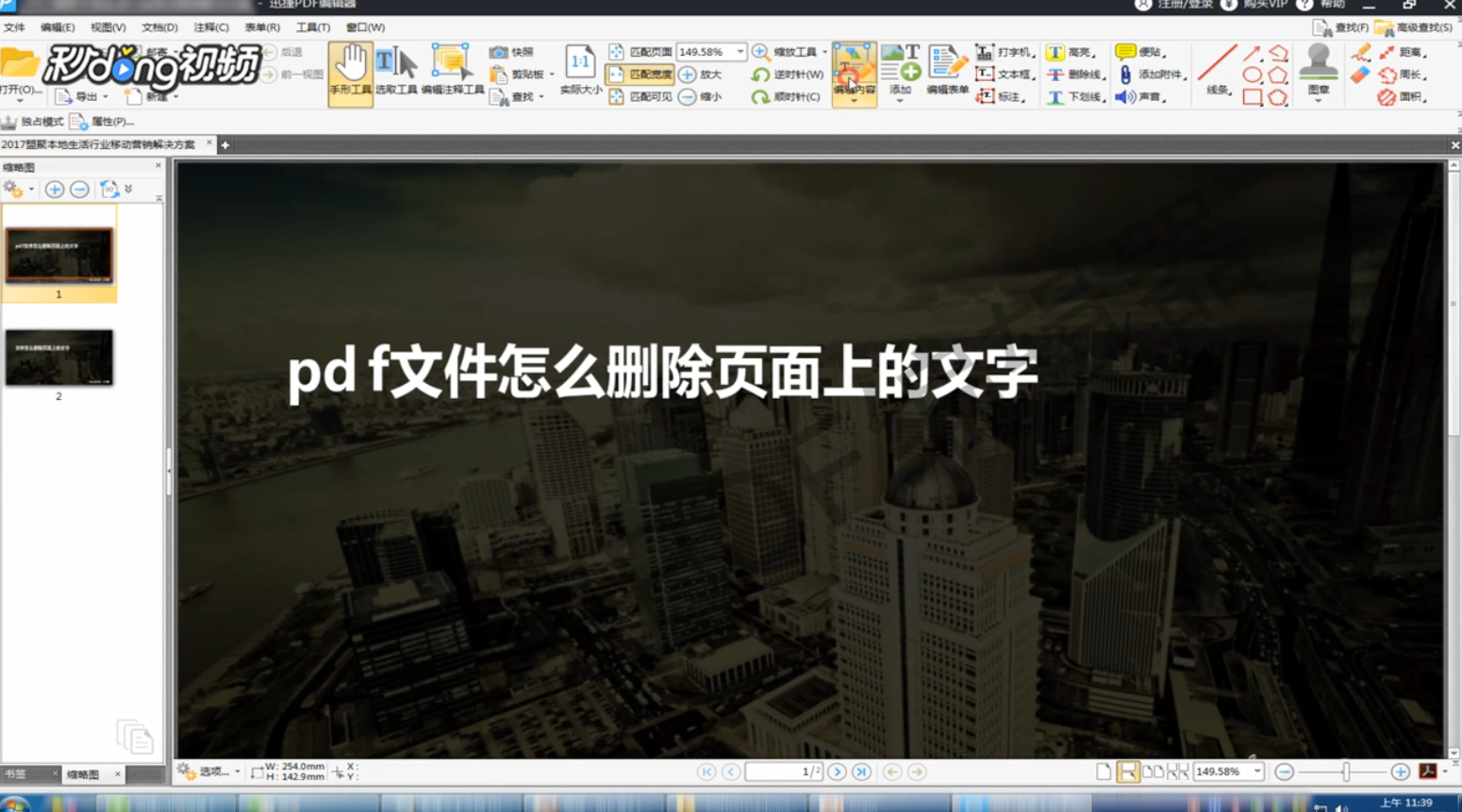The image size is (1462, 812).
Task: Rotate page clockwise 顺时针(C)
Action: 786,96
